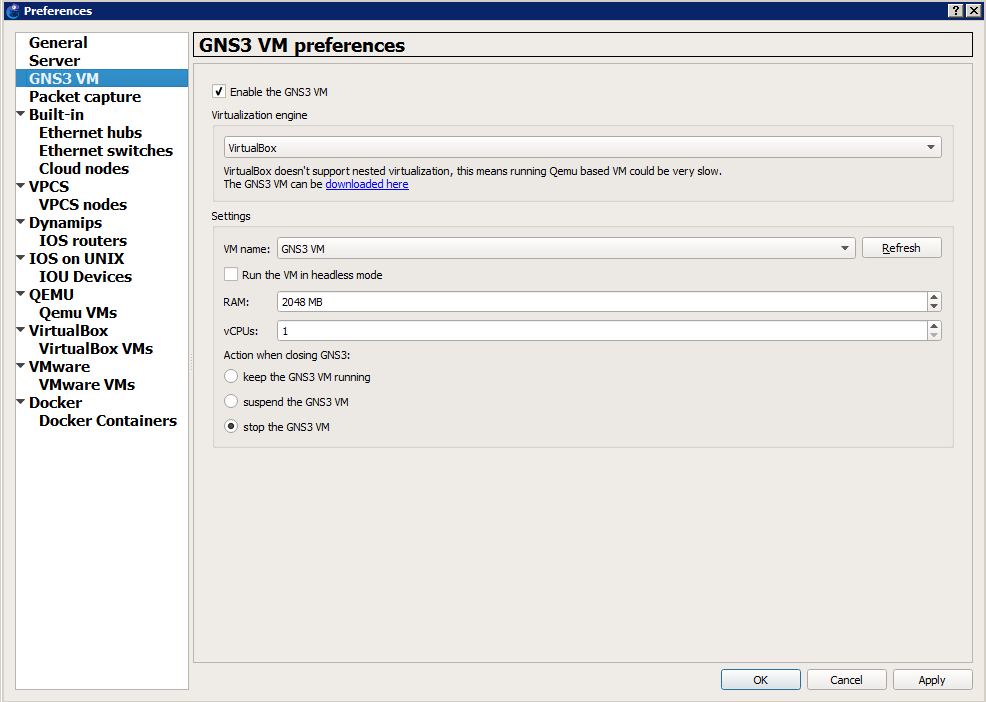Collapse the Built-in tree section
Screen dimensions: 986x702
(21, 114)
